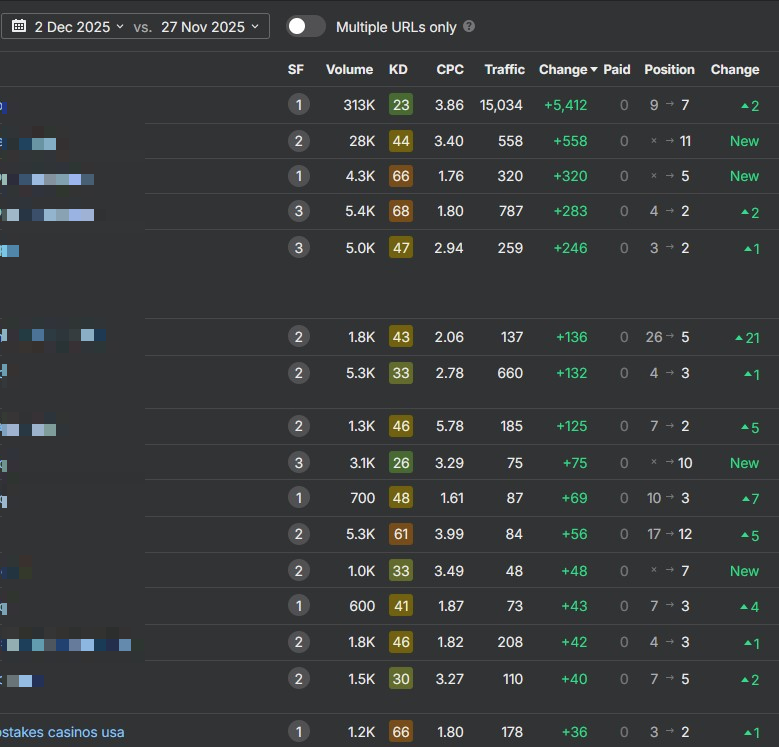This screenshot has width=779, height=747.
Task: Click SF badge in the 1.2K volume row
Action: [x=299, y=732]
